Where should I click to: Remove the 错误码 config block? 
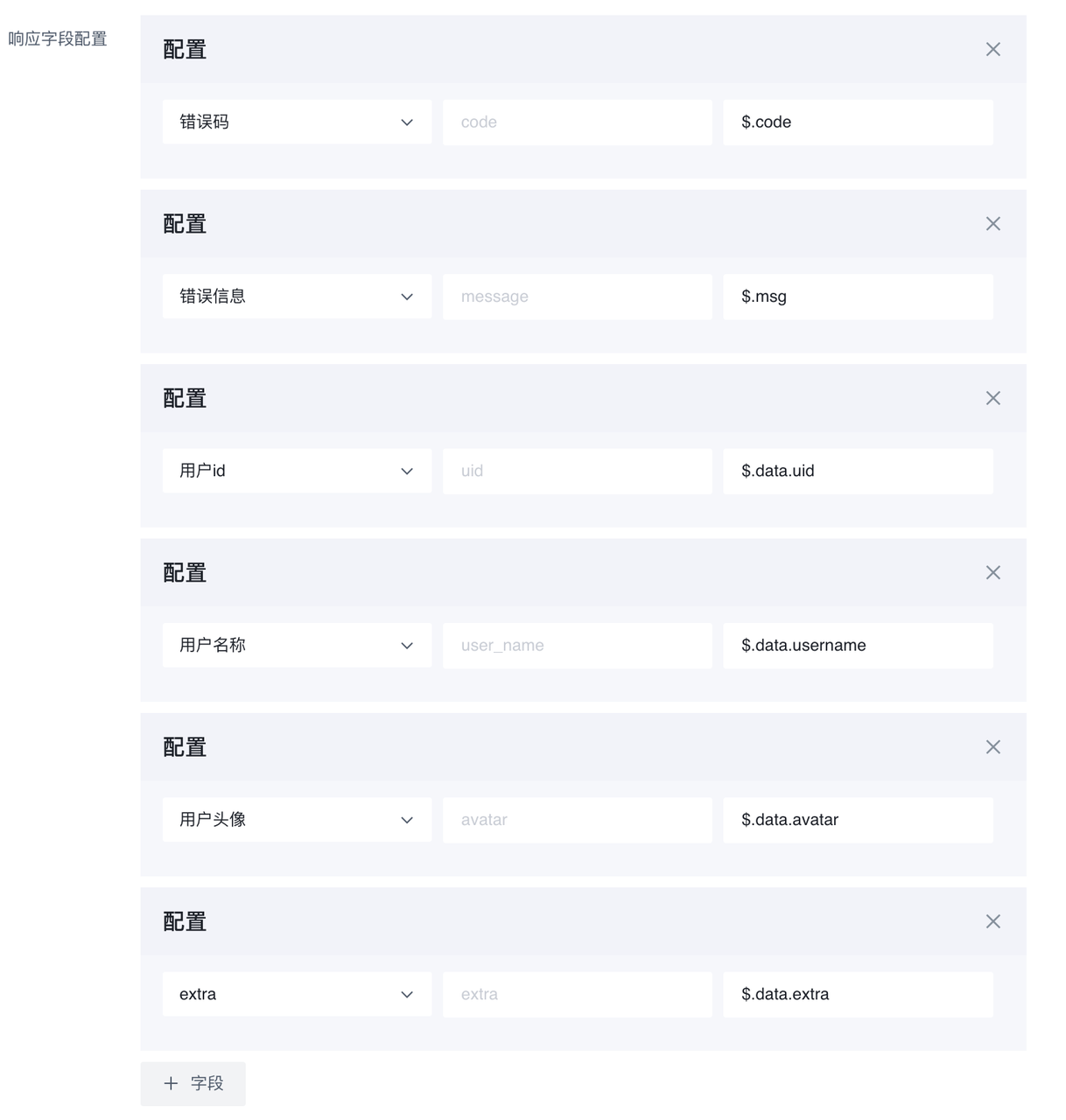pyautogui.click(x=992, y=49)
